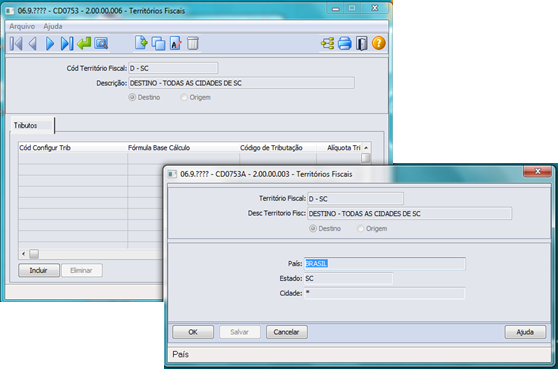Click the Eliminar button

81,270
